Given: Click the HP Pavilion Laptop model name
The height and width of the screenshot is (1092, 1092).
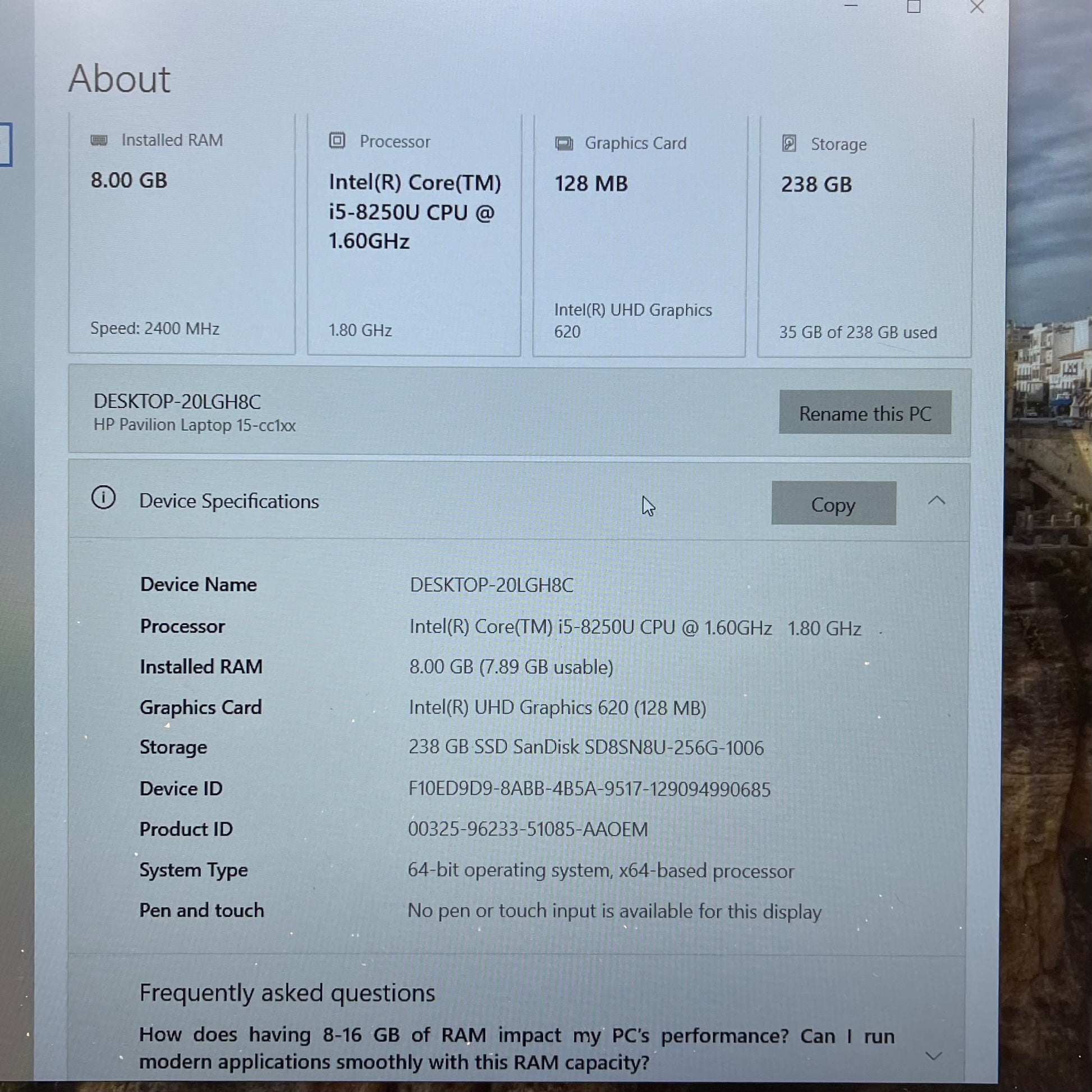Looking at the screenshot, I should (x=194, y=425).
